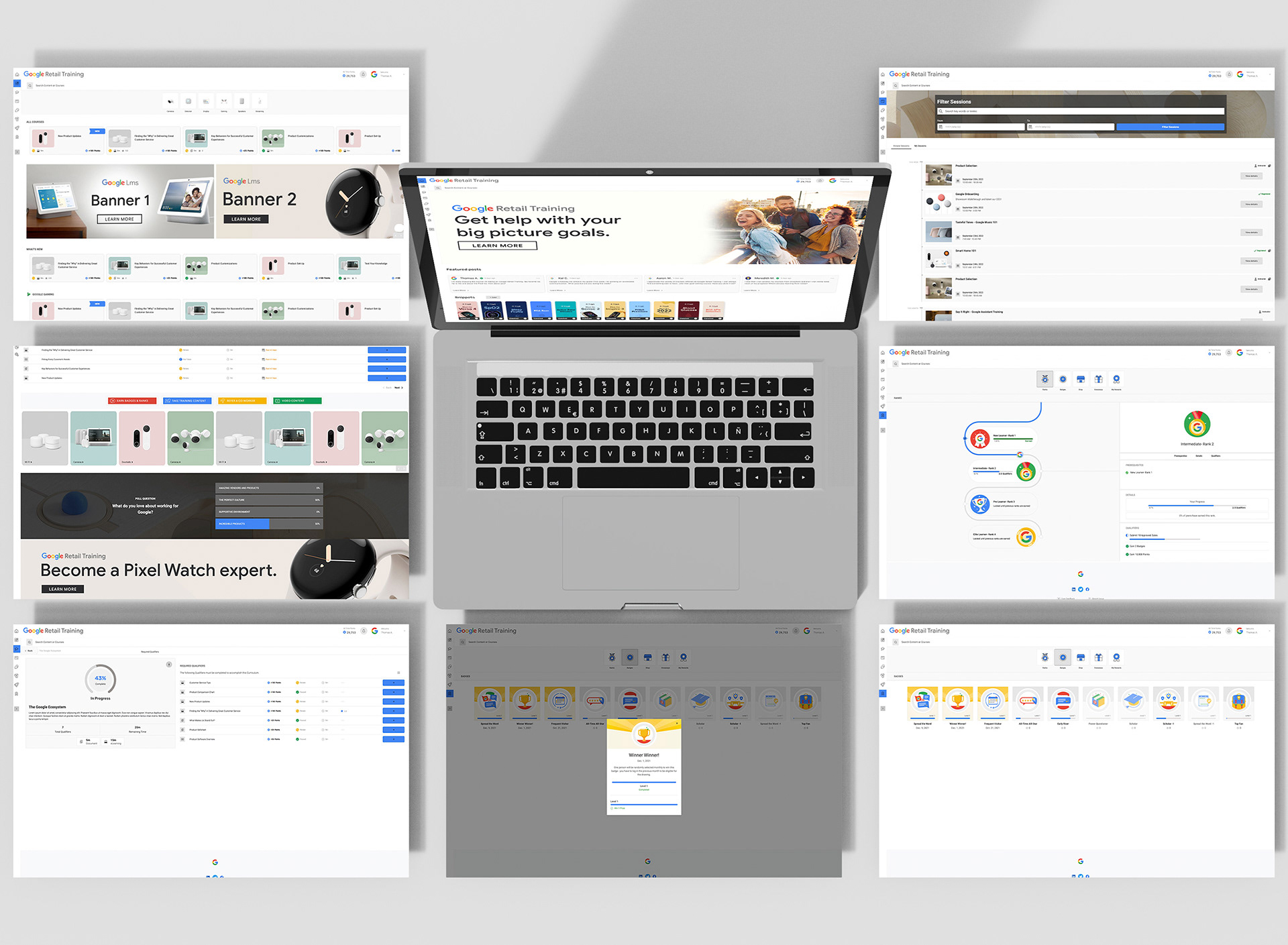Click the Elite Learner Rank 4 gold badge
1288x945 pixels.
coord(1025,537)
